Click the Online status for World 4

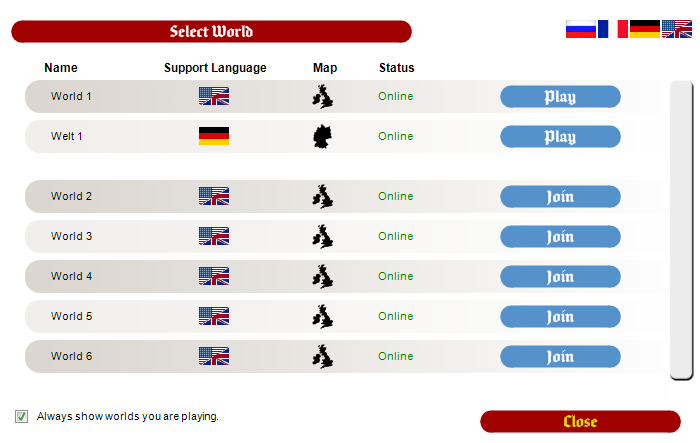click(396, 276)
